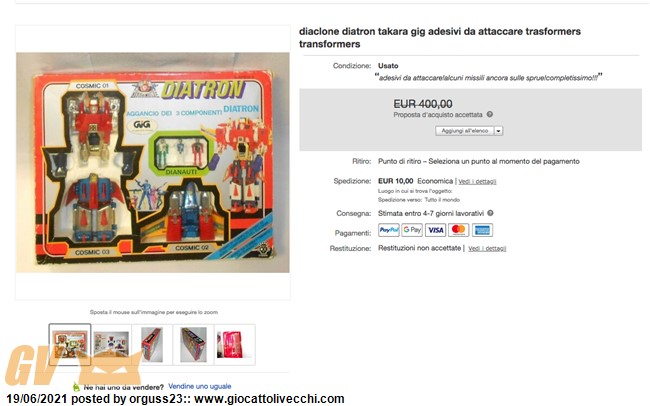Select the second thumbnail showing open box contents

[x=111, y=345]
